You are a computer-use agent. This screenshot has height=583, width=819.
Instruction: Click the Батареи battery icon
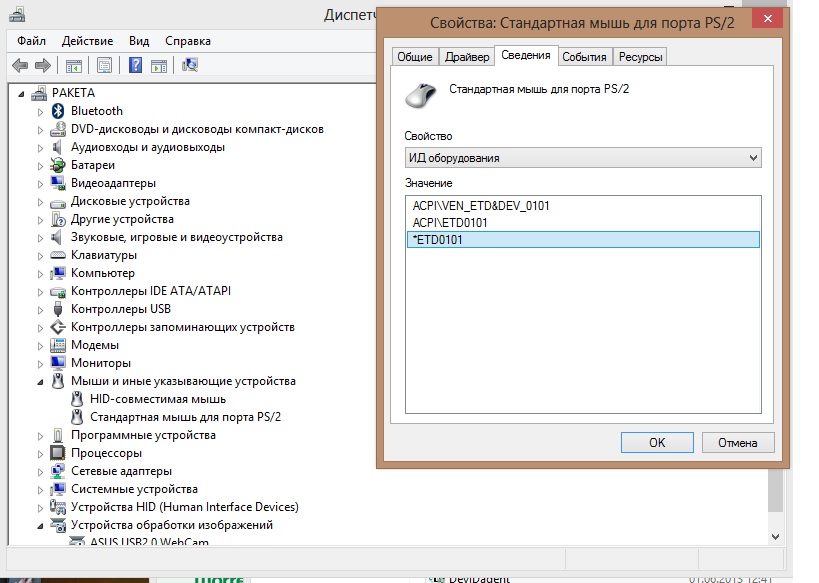pyautogui.click(x=59, y=165)
